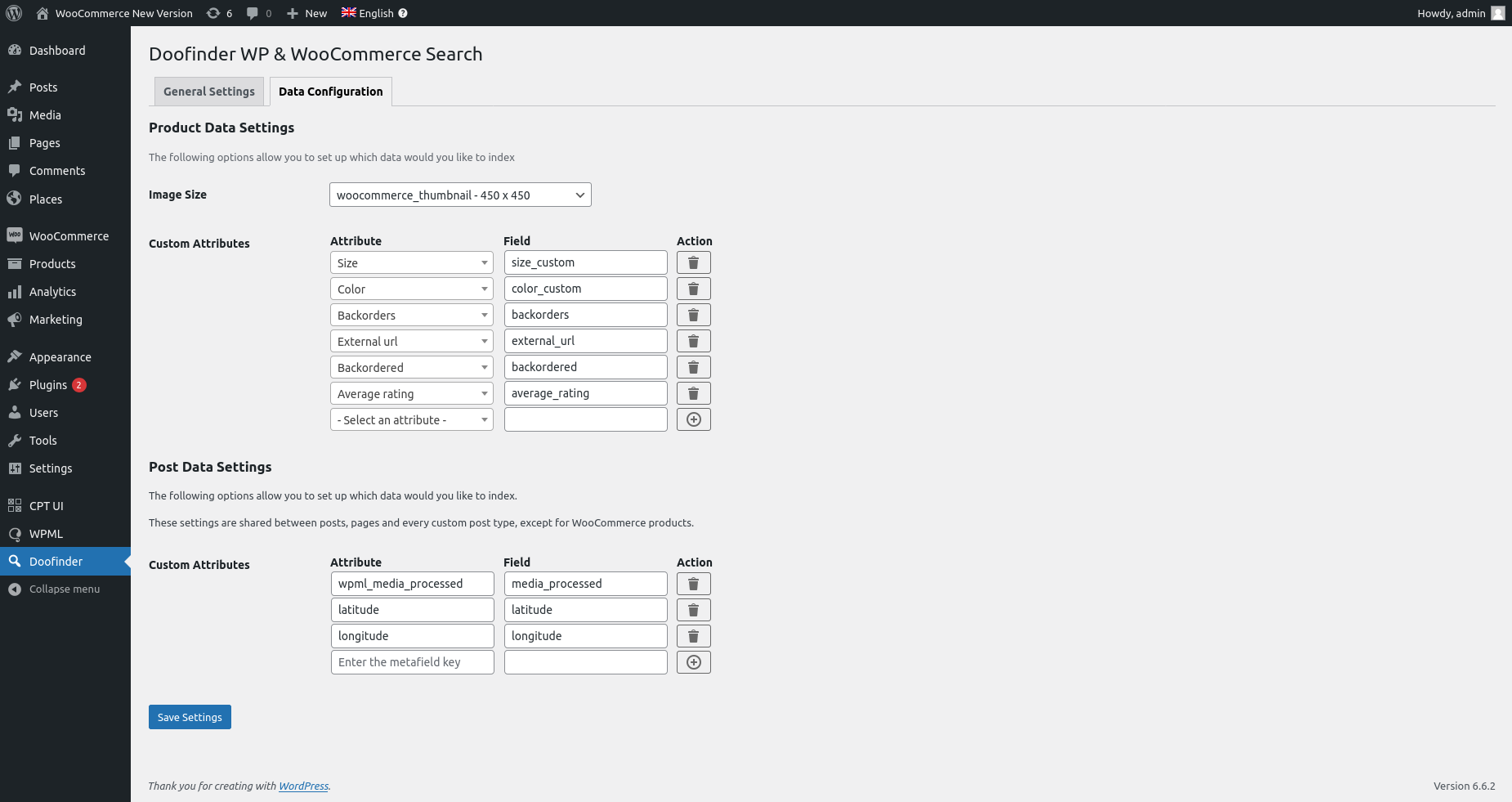Click the admin avatar icon
Viewport: 1512px width, 802px height.
click(x=1498, y=13)
